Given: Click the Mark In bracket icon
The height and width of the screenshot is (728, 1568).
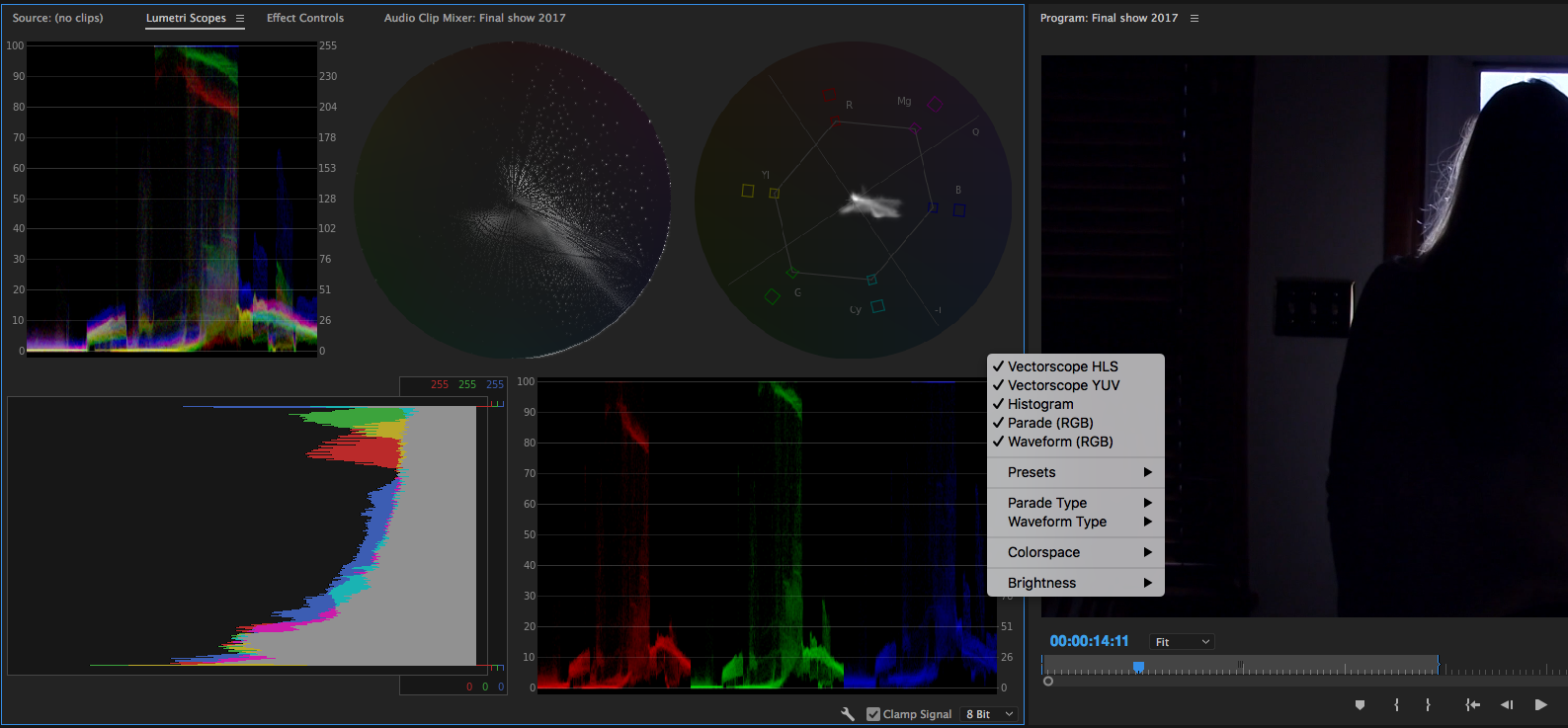Looking at the screenshot, I should point(1396,704).
